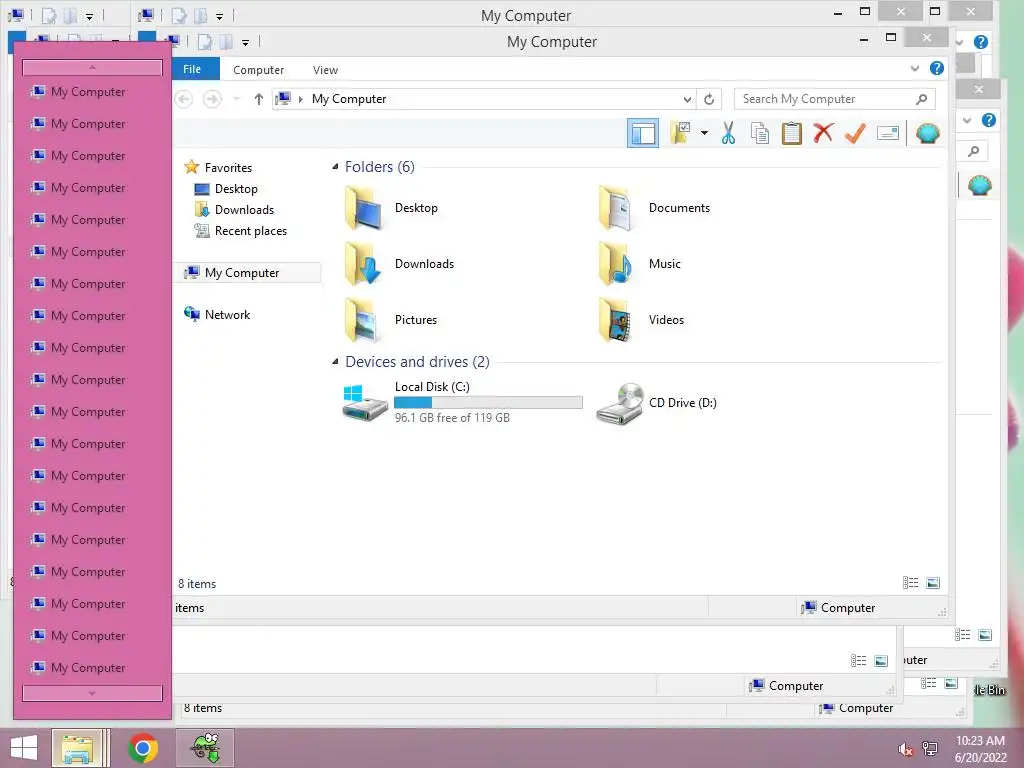
Task: Select the Local Disk (C:) drive
Action: (462, 402)
